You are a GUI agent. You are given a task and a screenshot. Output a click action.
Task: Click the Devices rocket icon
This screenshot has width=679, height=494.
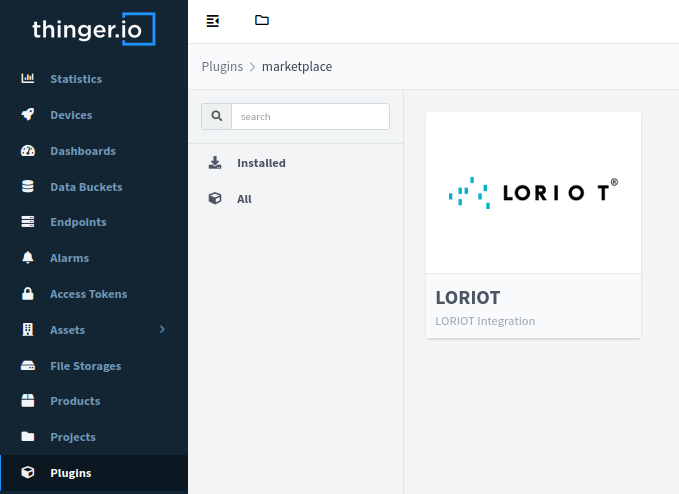click(x=28, y=115)
